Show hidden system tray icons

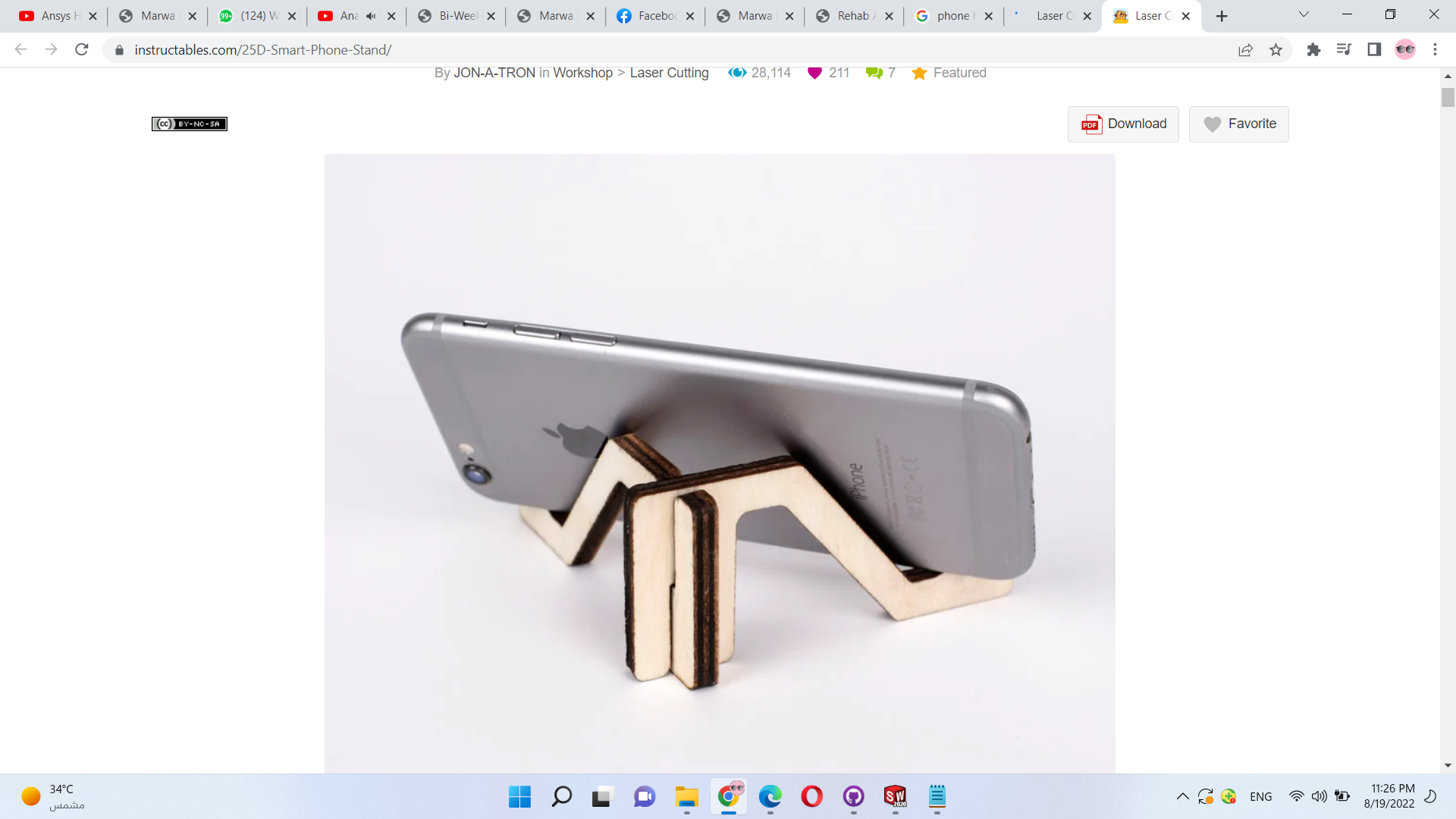(x=1182, y=796)
